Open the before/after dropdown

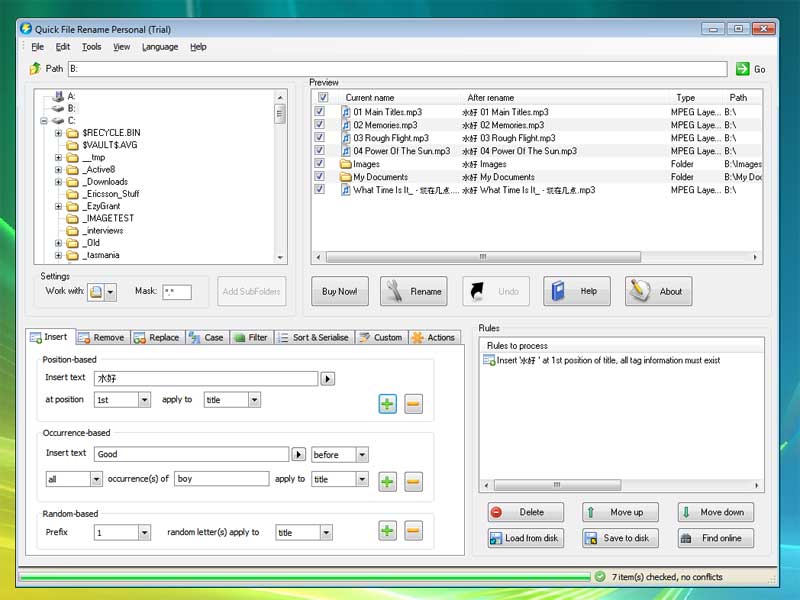[361, 455]
